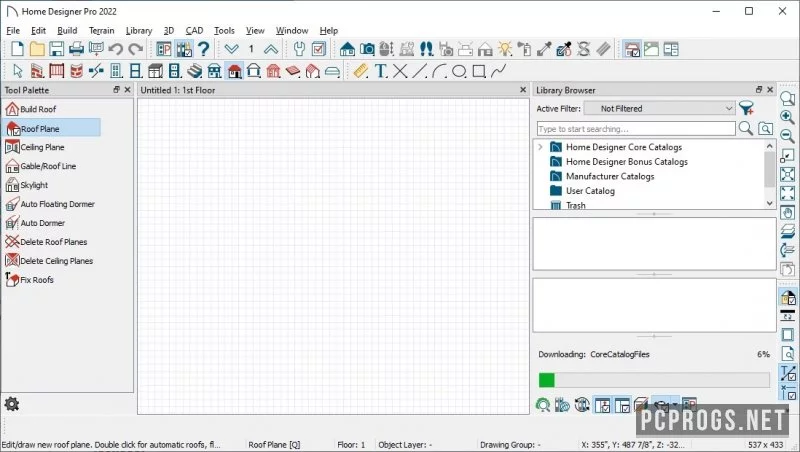
Task: Click the add filter funnel icon
Action: tap(746, 108)
